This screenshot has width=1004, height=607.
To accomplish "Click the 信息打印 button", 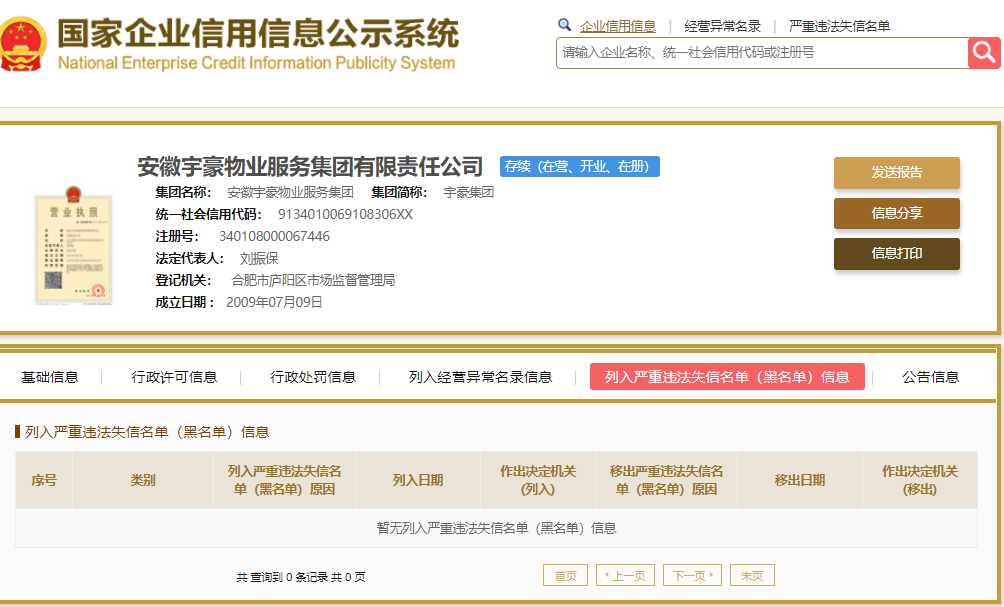I will (896, 254).
